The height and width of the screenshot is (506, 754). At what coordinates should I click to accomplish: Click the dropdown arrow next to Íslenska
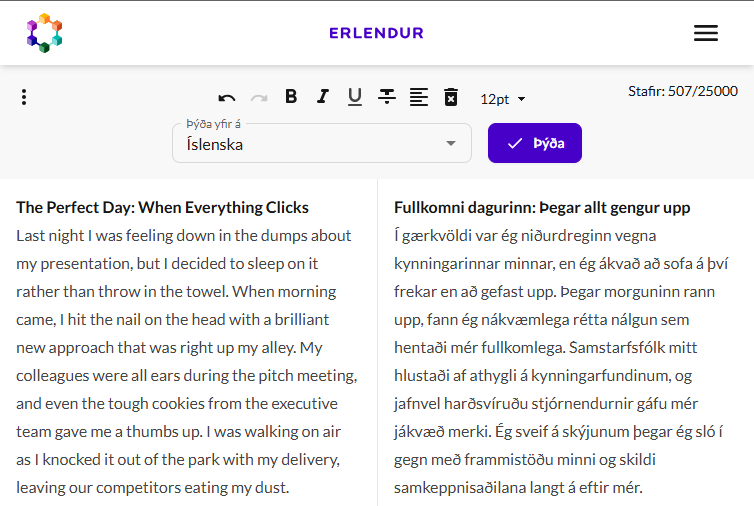pos(451,143)
